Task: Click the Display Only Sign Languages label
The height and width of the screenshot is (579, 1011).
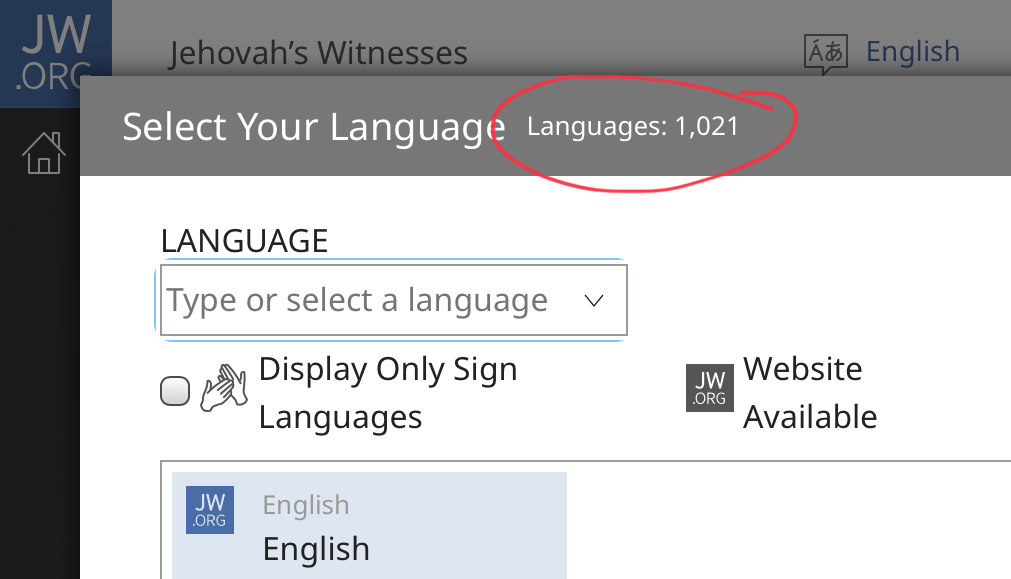Action: tap(388, 393)
